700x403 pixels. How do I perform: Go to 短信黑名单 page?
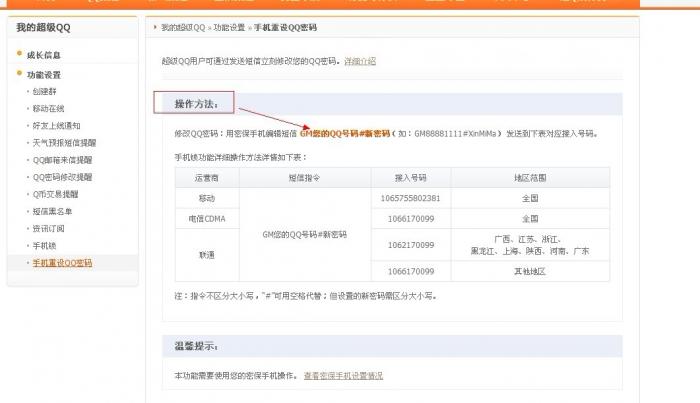pyautogui.click(x=52, y=212)
